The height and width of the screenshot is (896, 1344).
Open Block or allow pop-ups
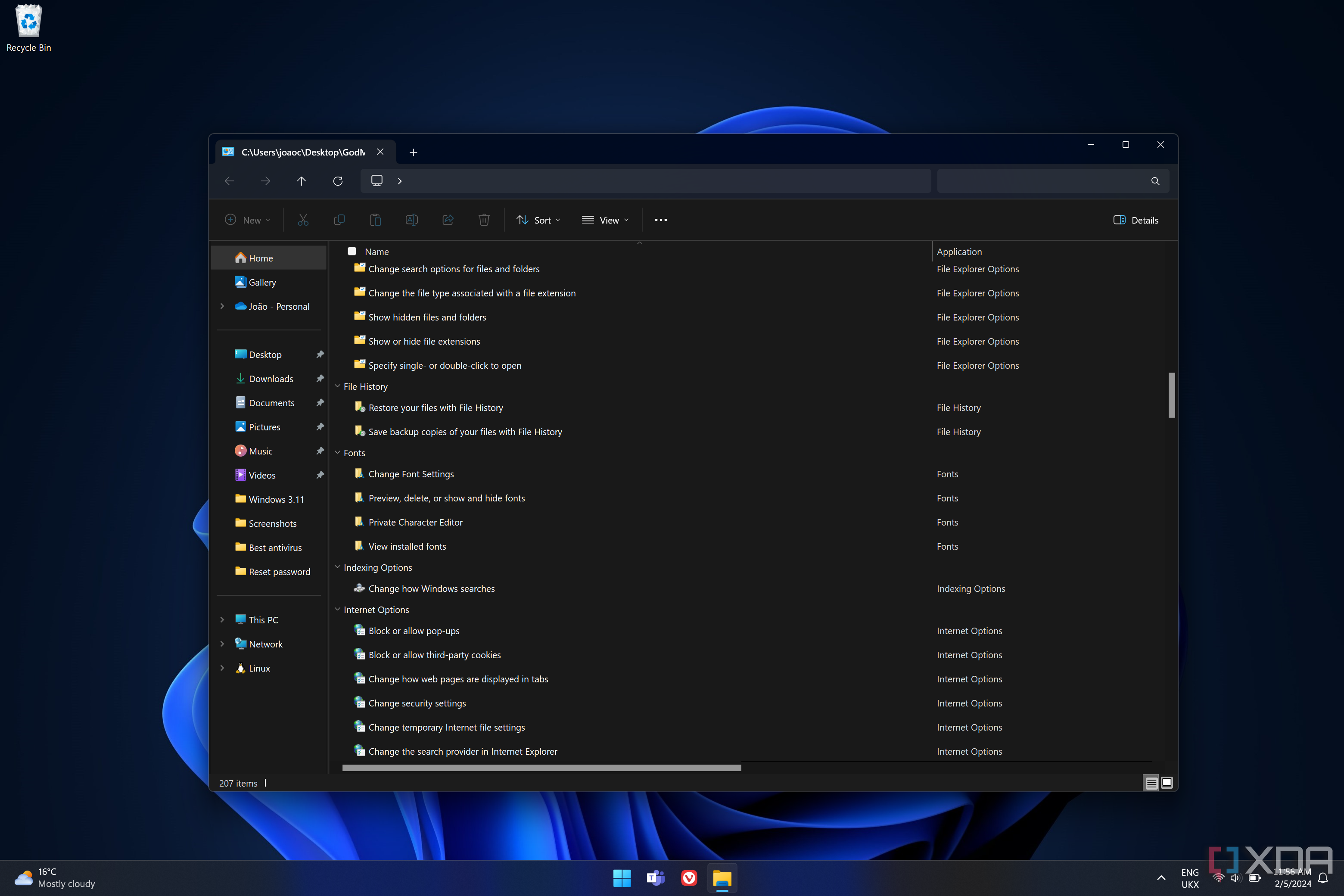pos(414,631)
